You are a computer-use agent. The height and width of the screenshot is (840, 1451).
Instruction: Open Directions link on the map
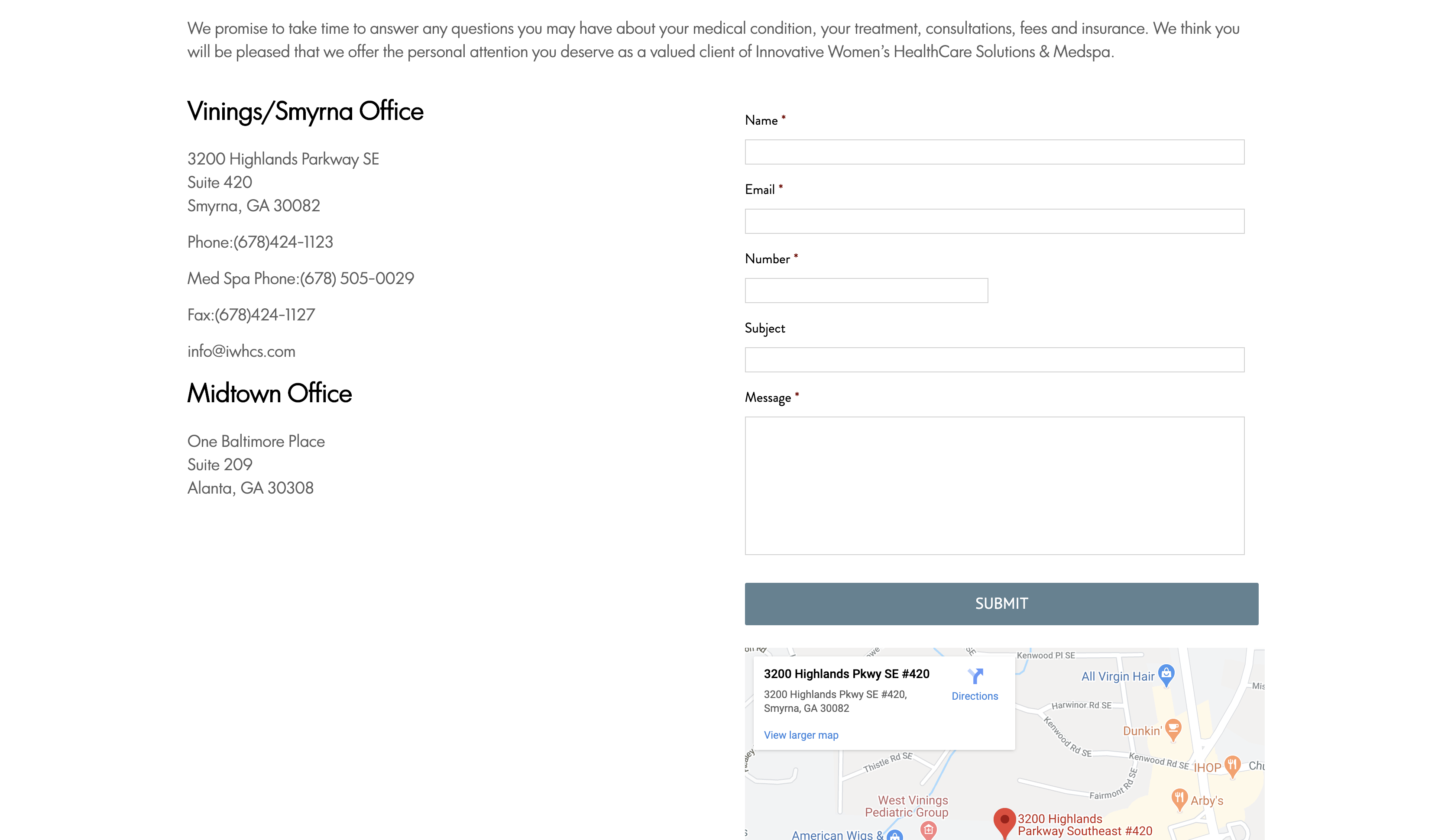(x=974, y=696)
